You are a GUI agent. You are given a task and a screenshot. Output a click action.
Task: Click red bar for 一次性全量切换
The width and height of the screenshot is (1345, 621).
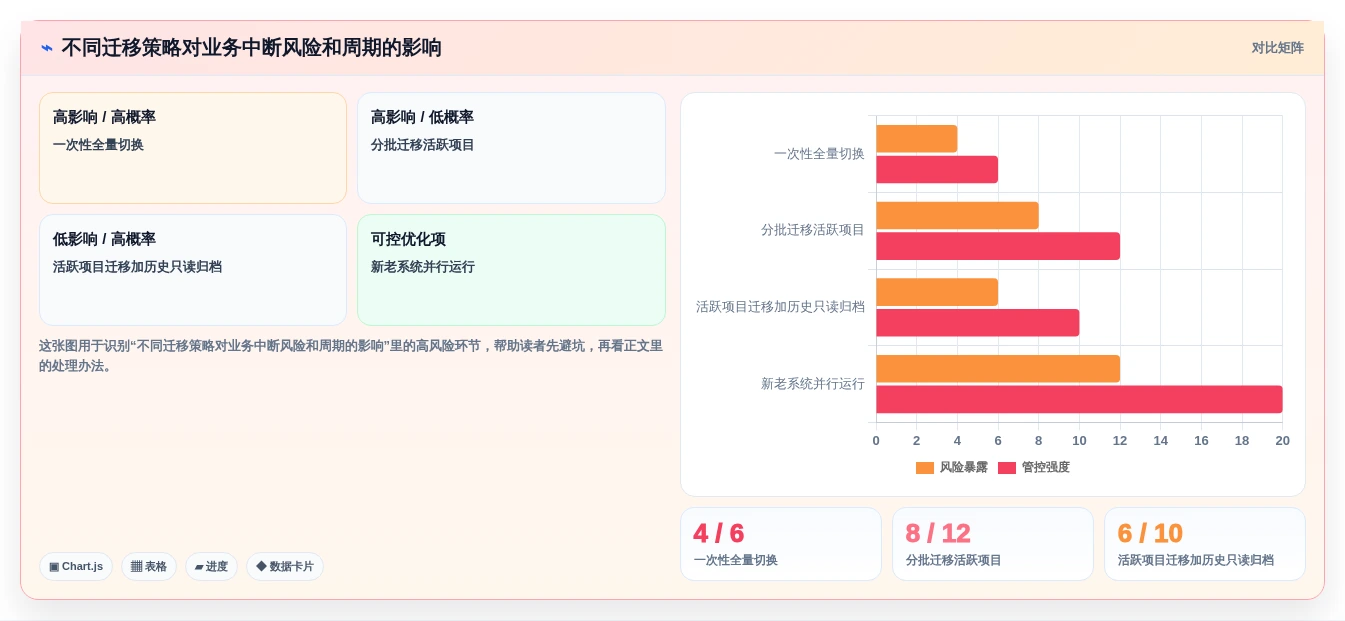[937, 169]
